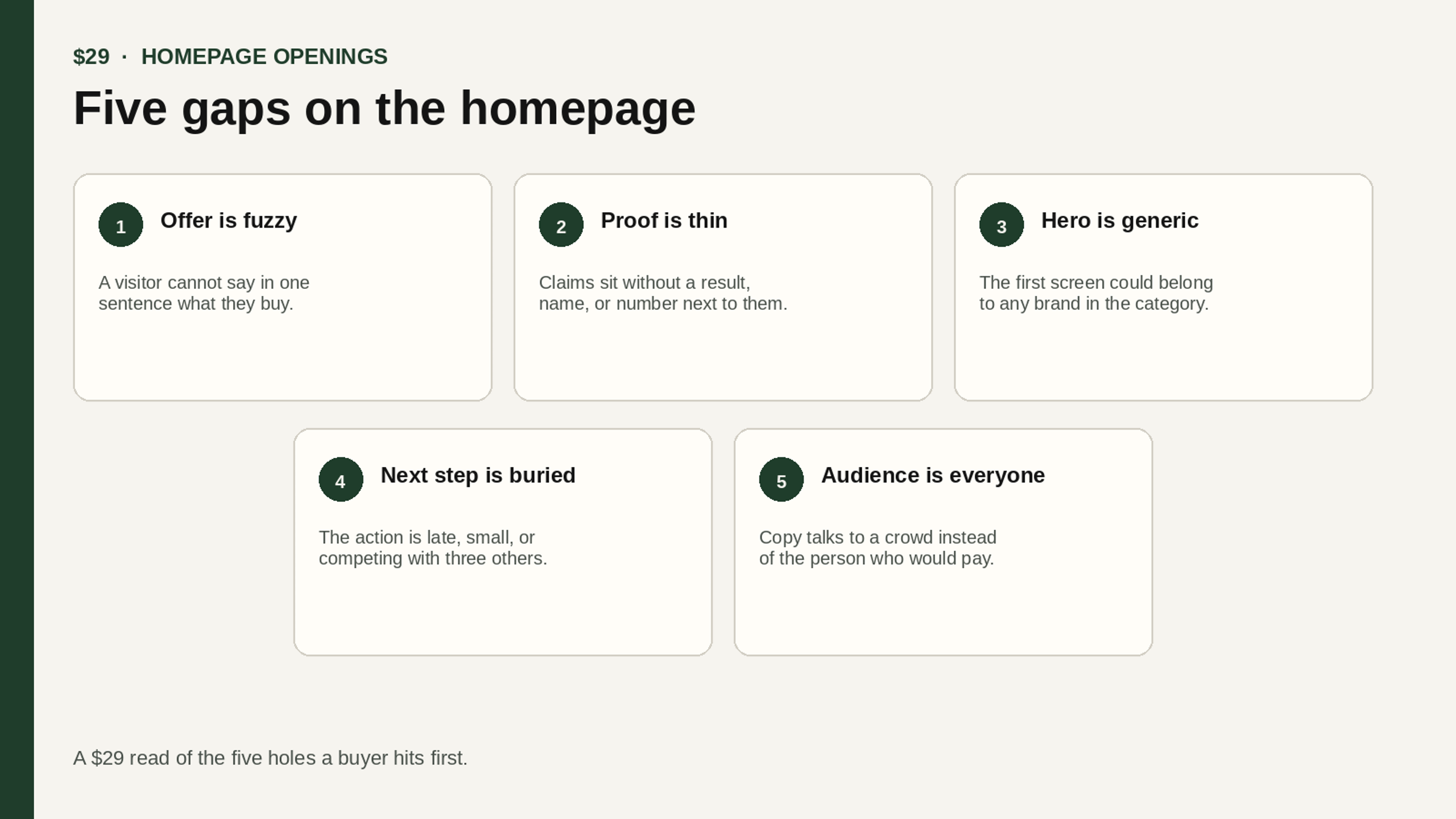This screenshot has width=1456, height=819.
Task: Click the number 1 circle badge
Action: [x=121, y=225]
